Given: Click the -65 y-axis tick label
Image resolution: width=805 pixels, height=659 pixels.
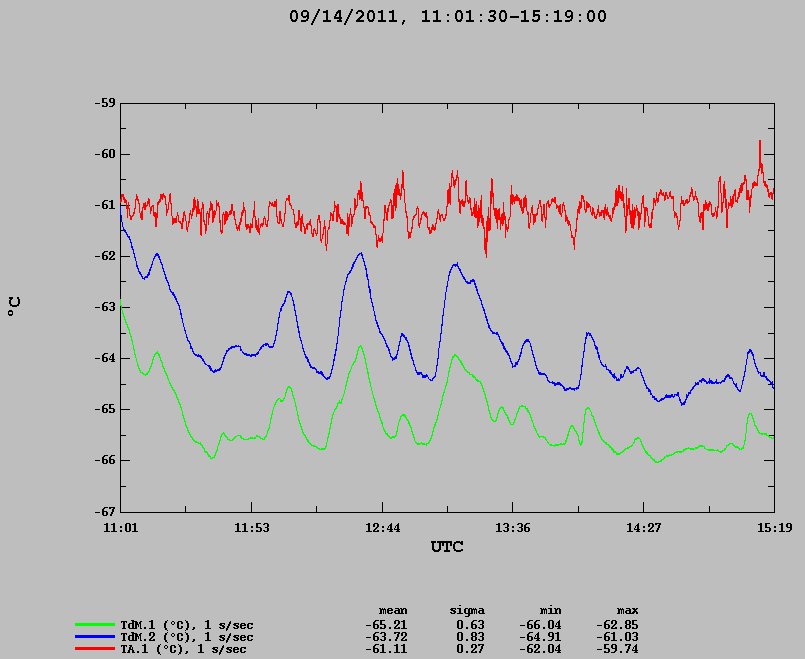Looking at the screenshot, I should click(105, 410).
